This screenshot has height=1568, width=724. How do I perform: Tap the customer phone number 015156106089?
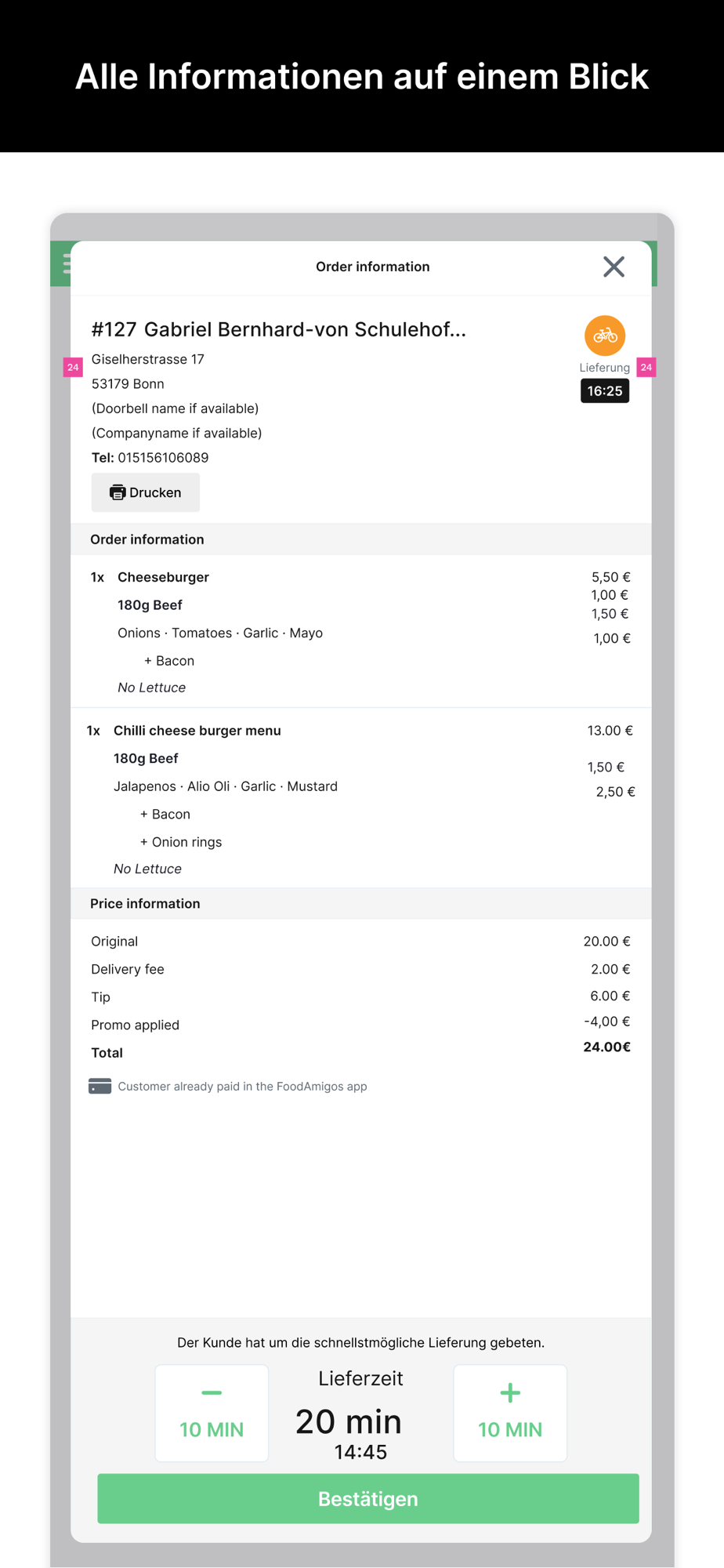163,458
